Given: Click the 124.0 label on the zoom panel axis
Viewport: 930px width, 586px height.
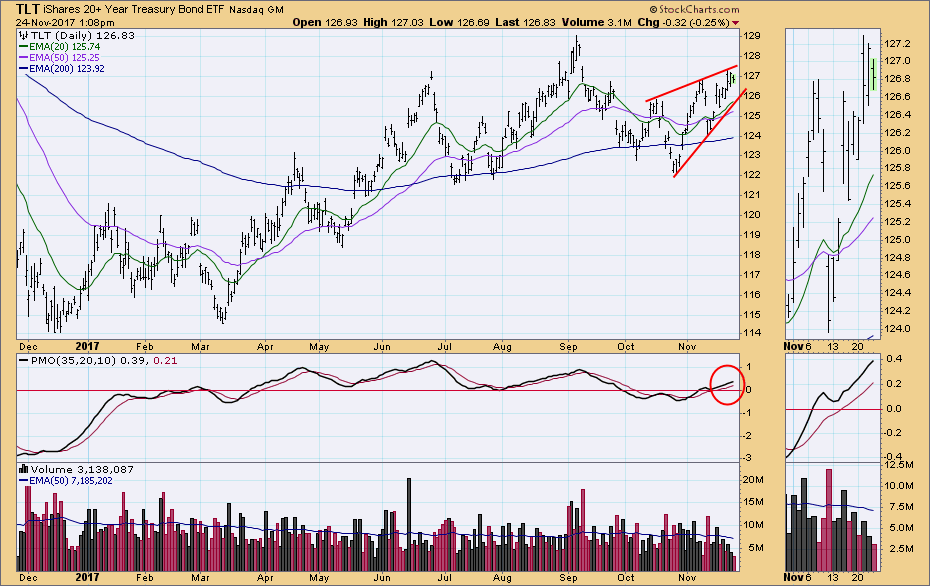Looking at the screenshot, I should pos(897,329).
